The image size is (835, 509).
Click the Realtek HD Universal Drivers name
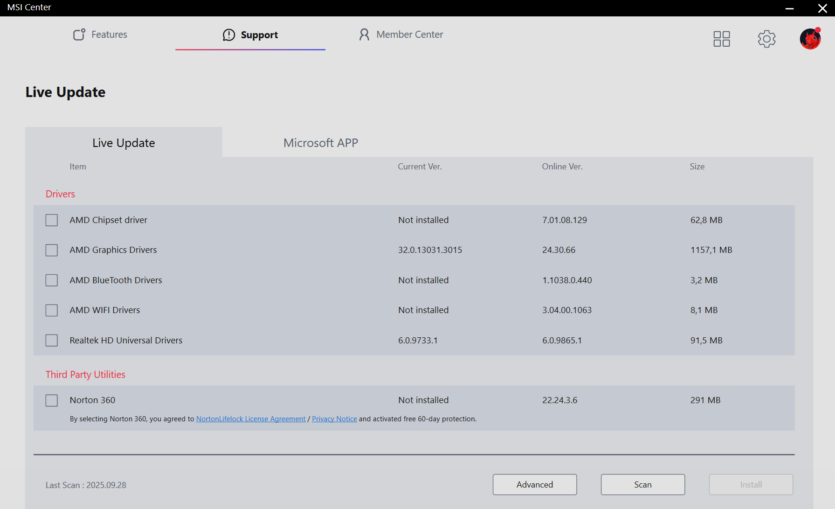pyautogui.click(x=126, y=340)
